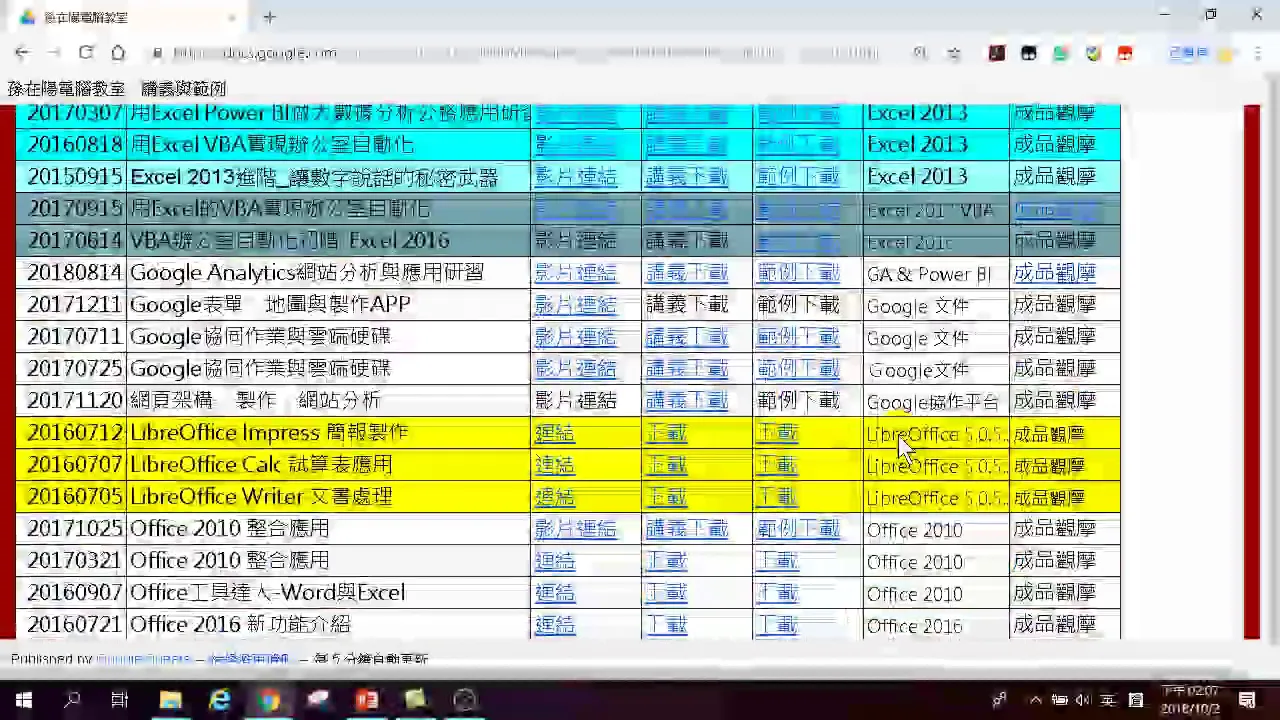The height and width of the screenshot is (720, 1280).
Task: Open a new browser tab with plus button
Action: point(269,17)
